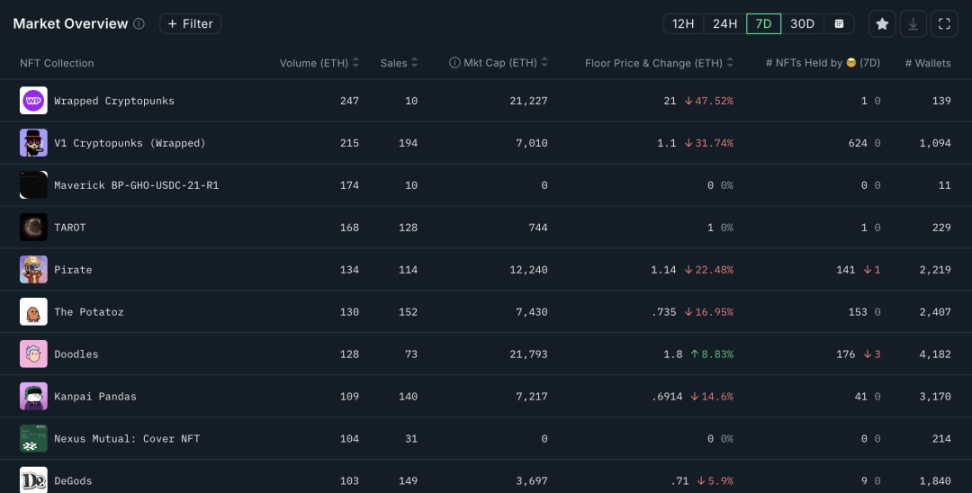The image size is (972, 493).
Task: Click V1 Cryptopunks (Wrapped) avatar
Action: pos(33,143)
